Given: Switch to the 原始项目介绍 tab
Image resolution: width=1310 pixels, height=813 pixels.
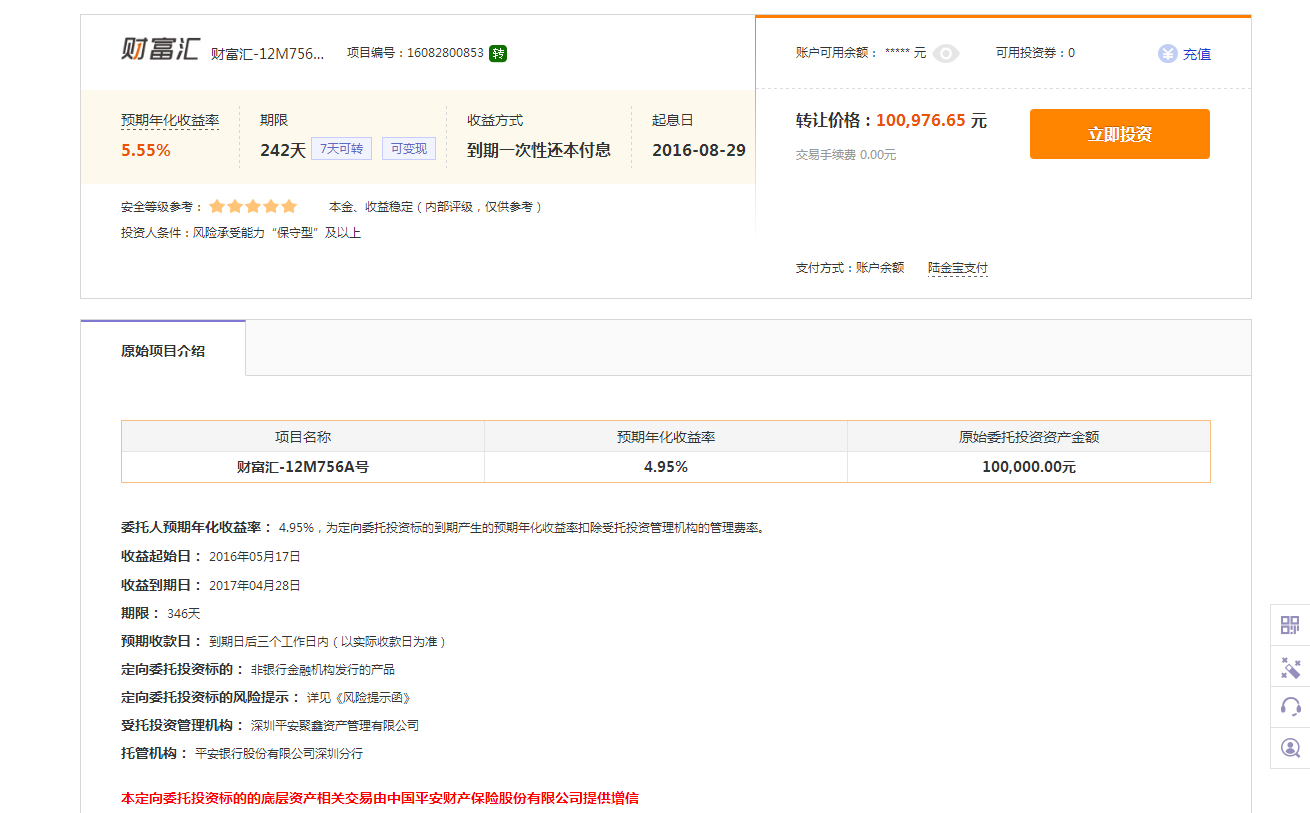Looking at the screenshot, I should coord(163,351).
